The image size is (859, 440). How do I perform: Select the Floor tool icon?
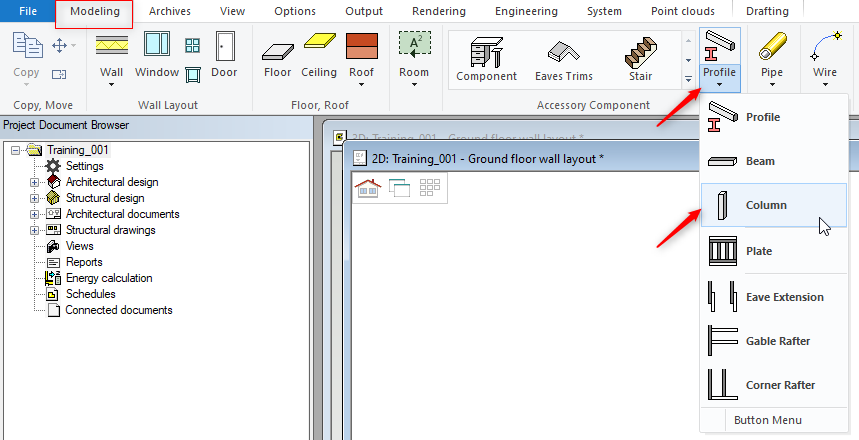pyautogui.click(x=277, y=46)
